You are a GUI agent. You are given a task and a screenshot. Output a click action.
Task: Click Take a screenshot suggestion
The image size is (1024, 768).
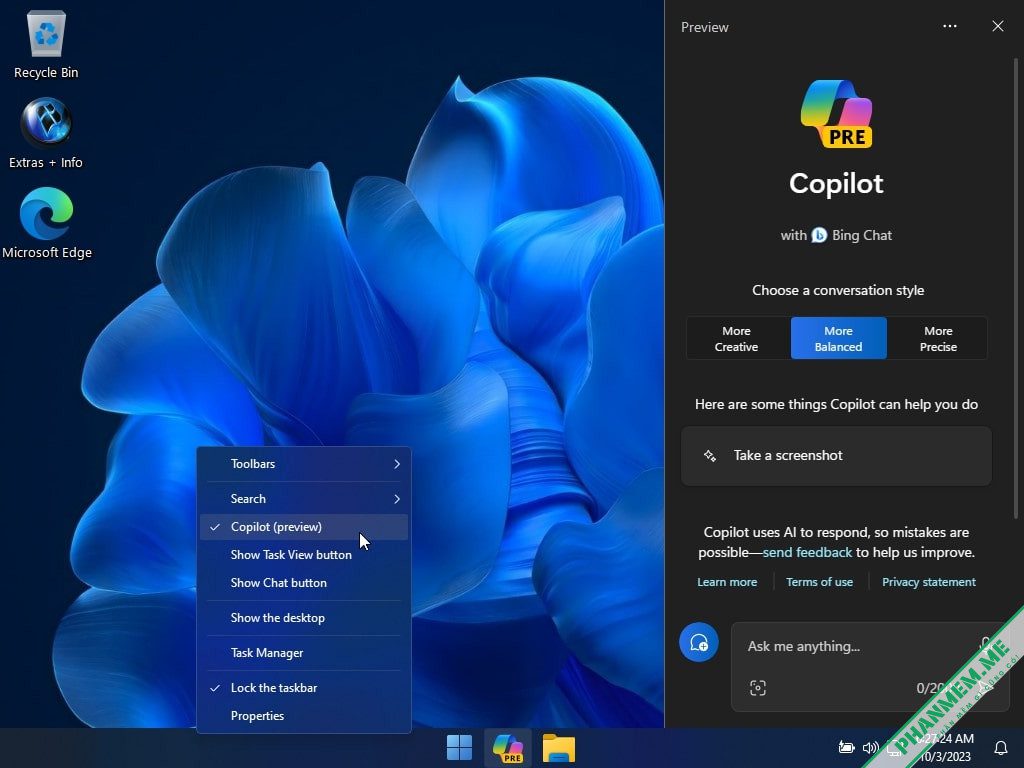(836, 456)
